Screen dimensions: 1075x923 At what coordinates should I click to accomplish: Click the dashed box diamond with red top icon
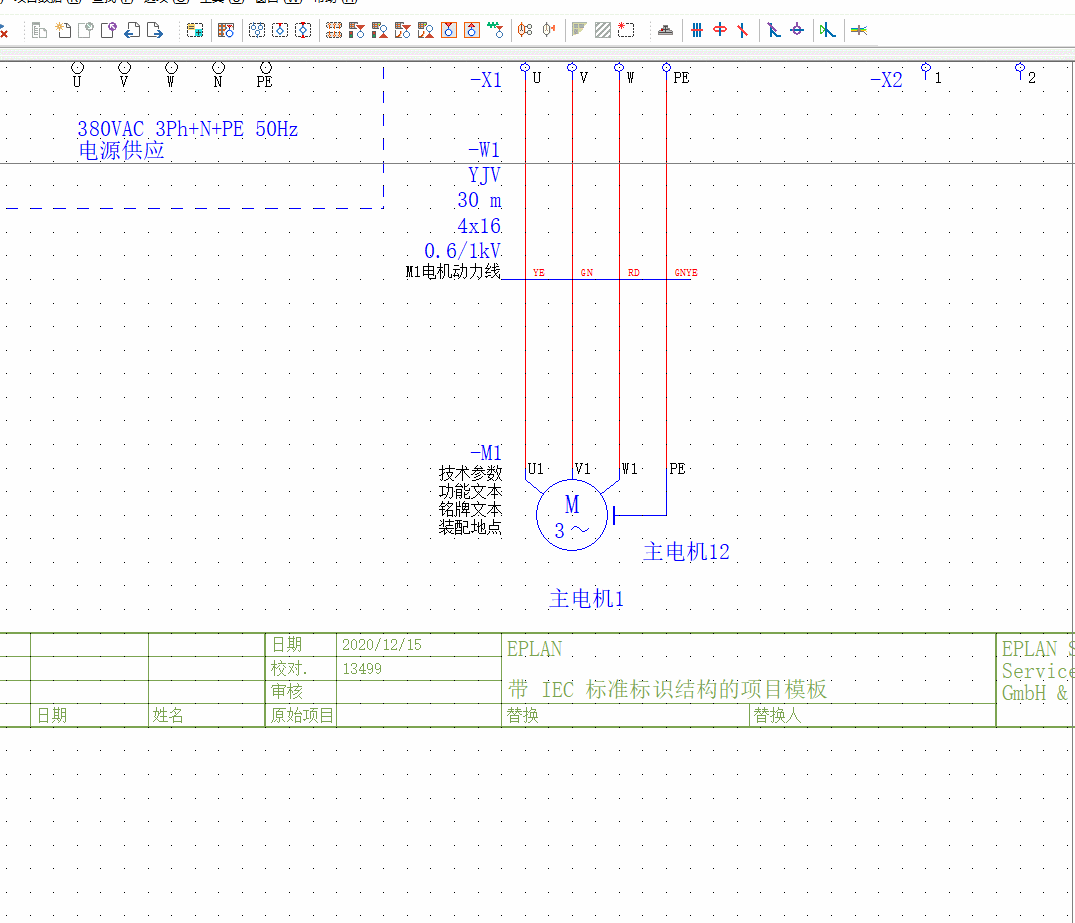click(x=280, y=30)
